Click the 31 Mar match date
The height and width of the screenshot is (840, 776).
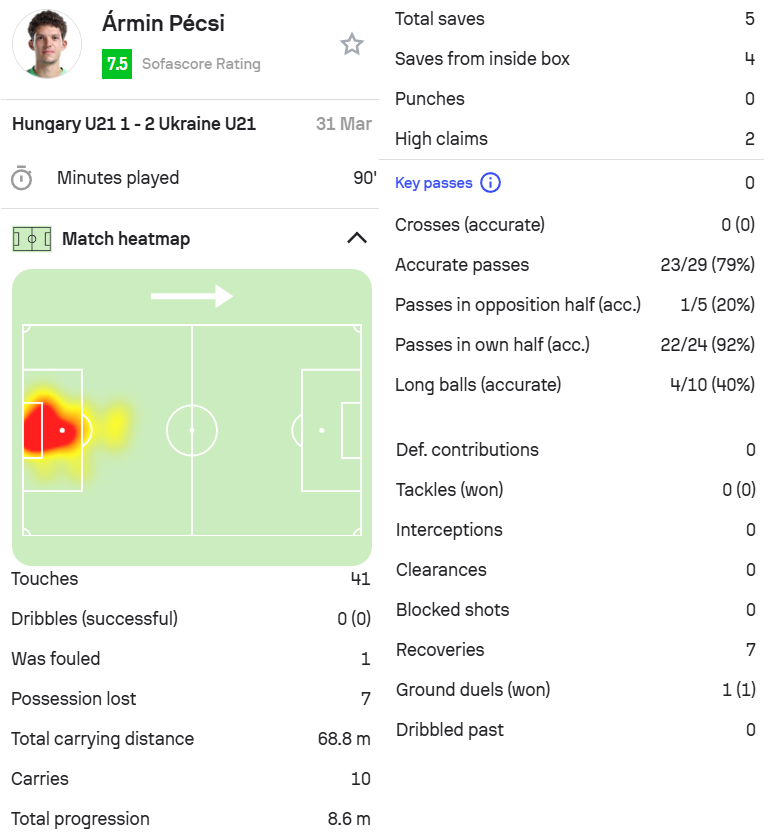343,124
